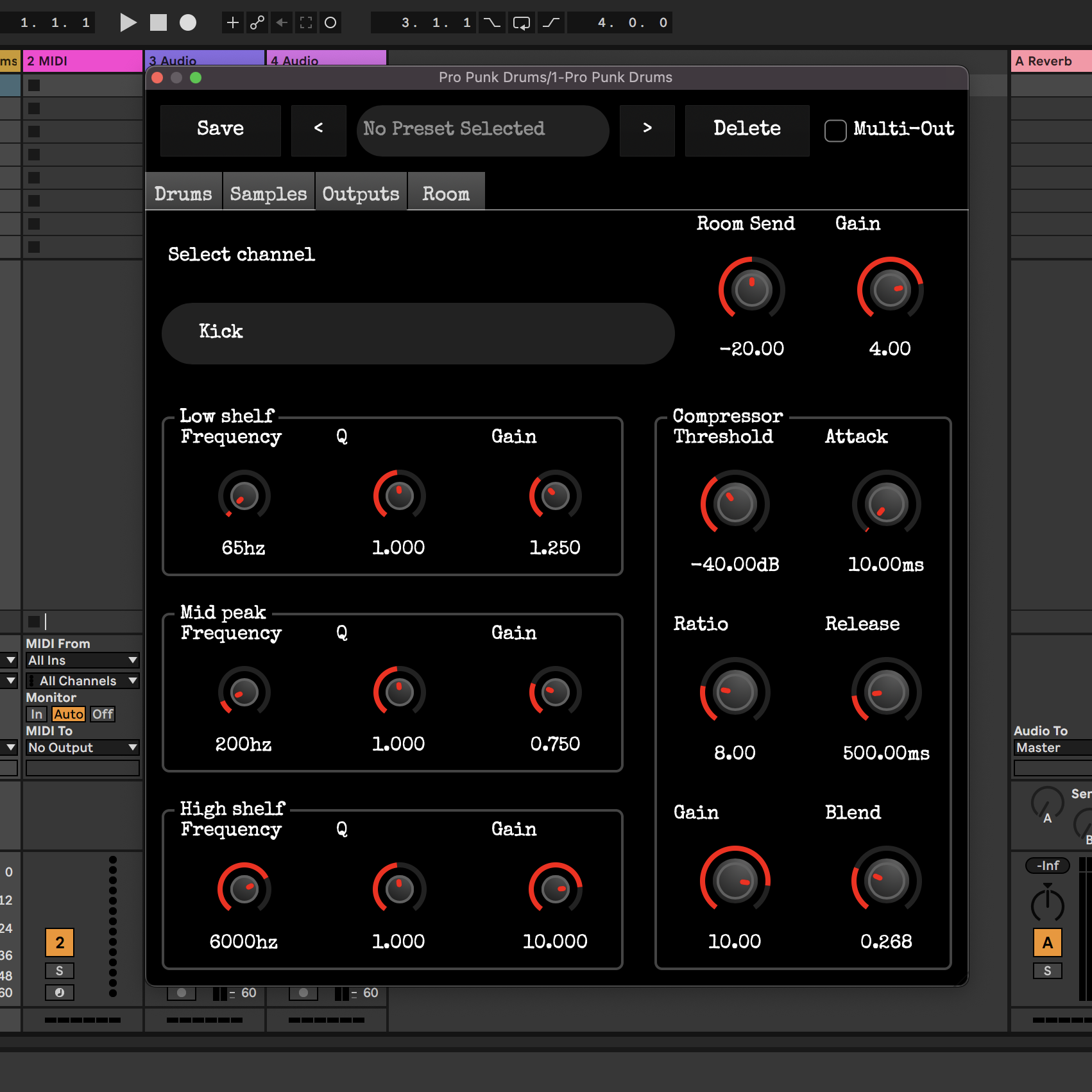Click the channel Gain knob showing 4.00
The image size is (1092, 1092).
[x=890, y=289]
